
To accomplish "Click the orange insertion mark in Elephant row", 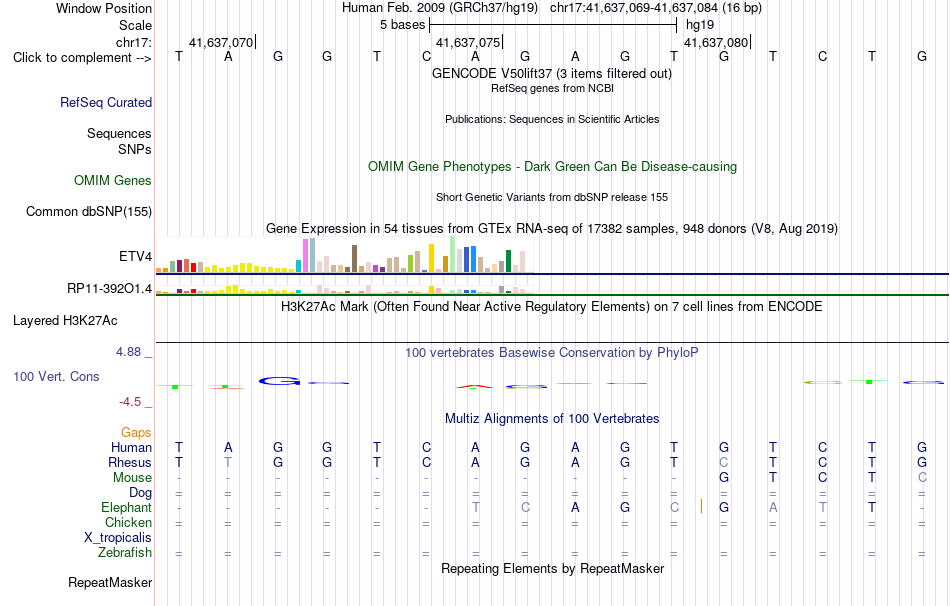I will [x=701, y=506].
